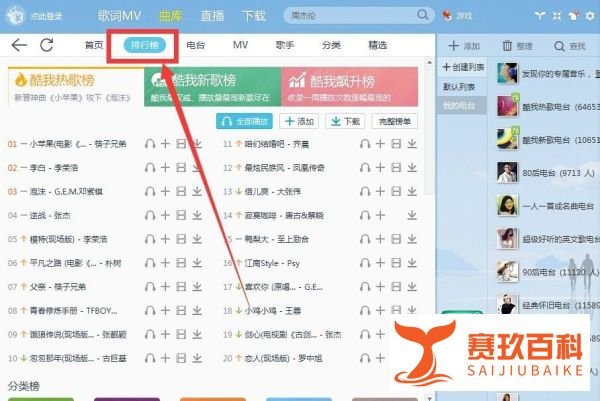Image resolution: width=600 pixels, height=401 pixels.
Task: Select the 排行榜 tab
Action: point(145,45)
